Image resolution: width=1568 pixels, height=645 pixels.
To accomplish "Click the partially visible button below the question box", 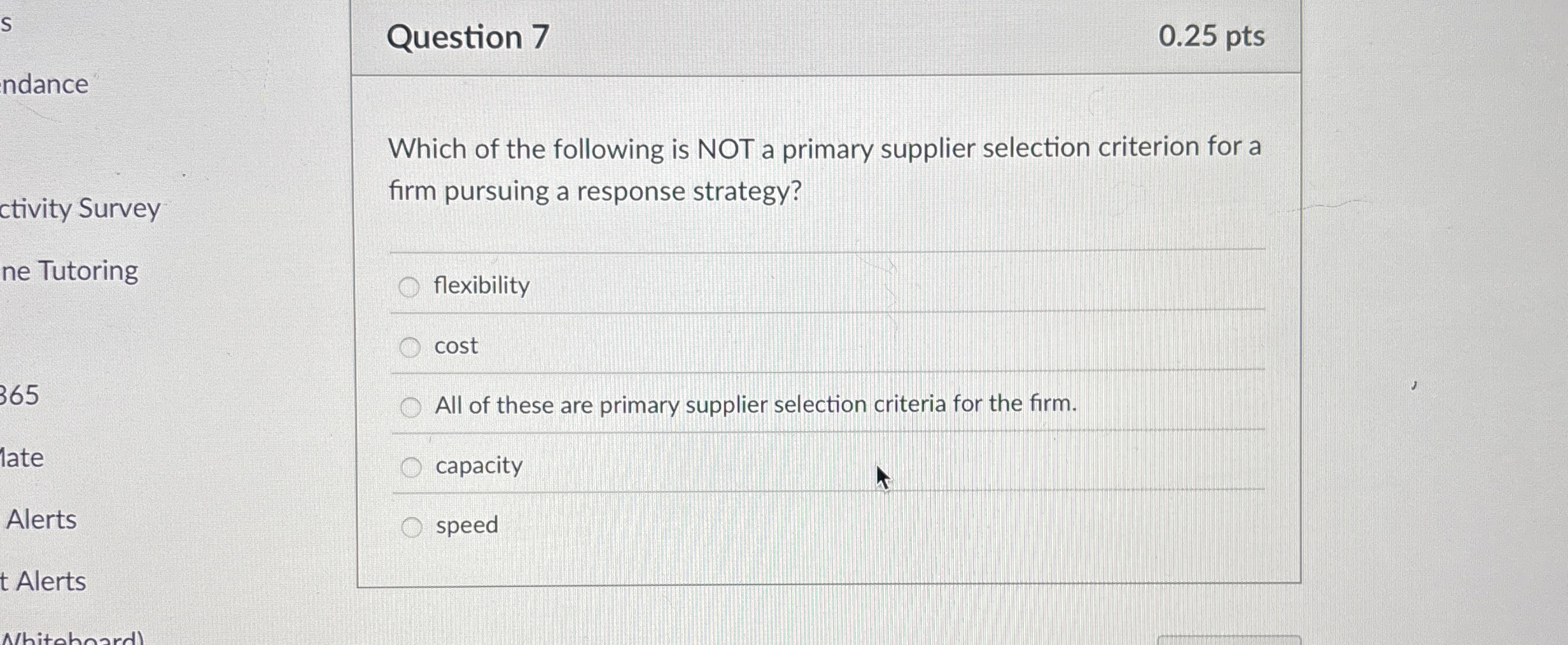I will [1229, 640].
